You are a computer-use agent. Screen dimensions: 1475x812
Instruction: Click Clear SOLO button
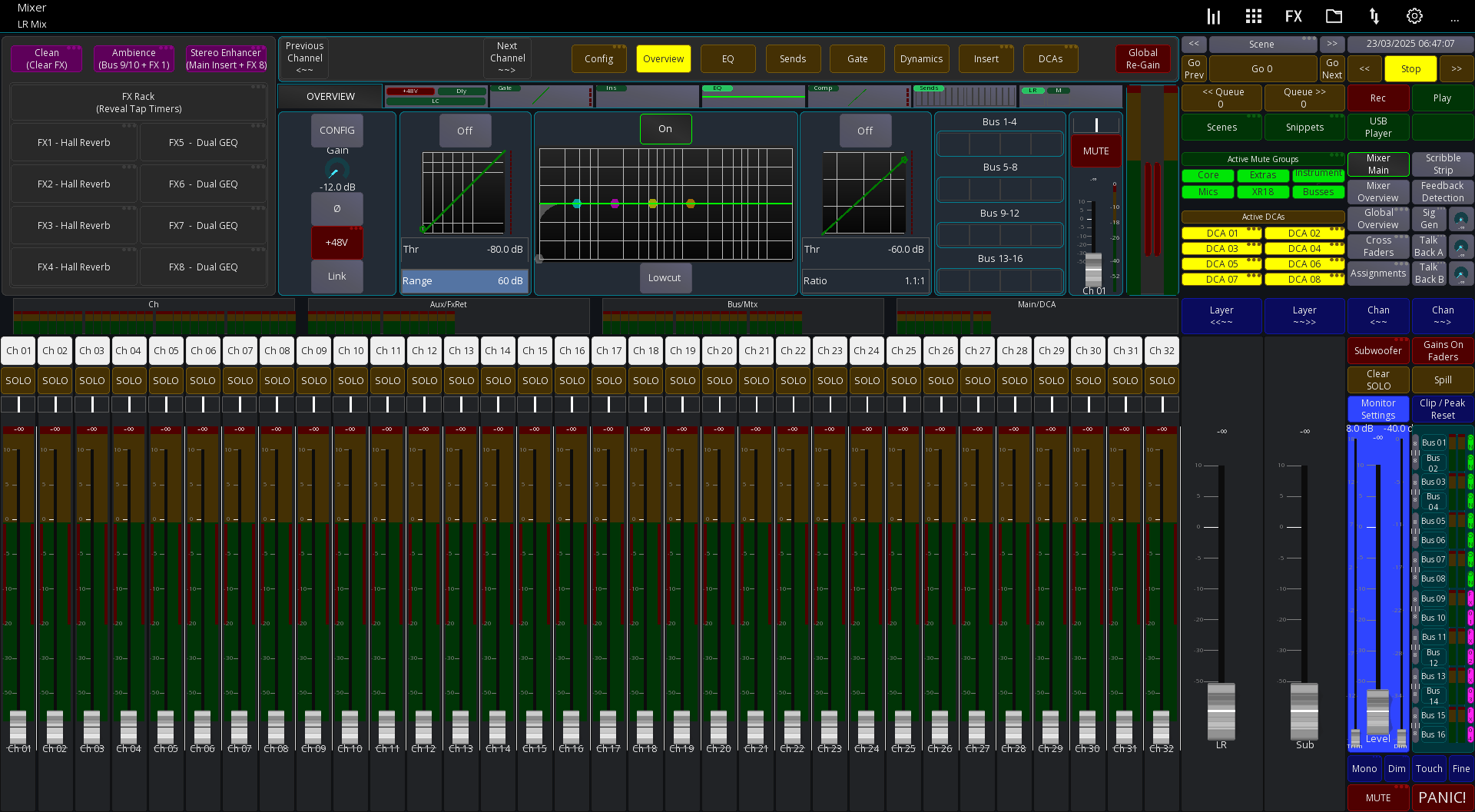pos(1378,379)
